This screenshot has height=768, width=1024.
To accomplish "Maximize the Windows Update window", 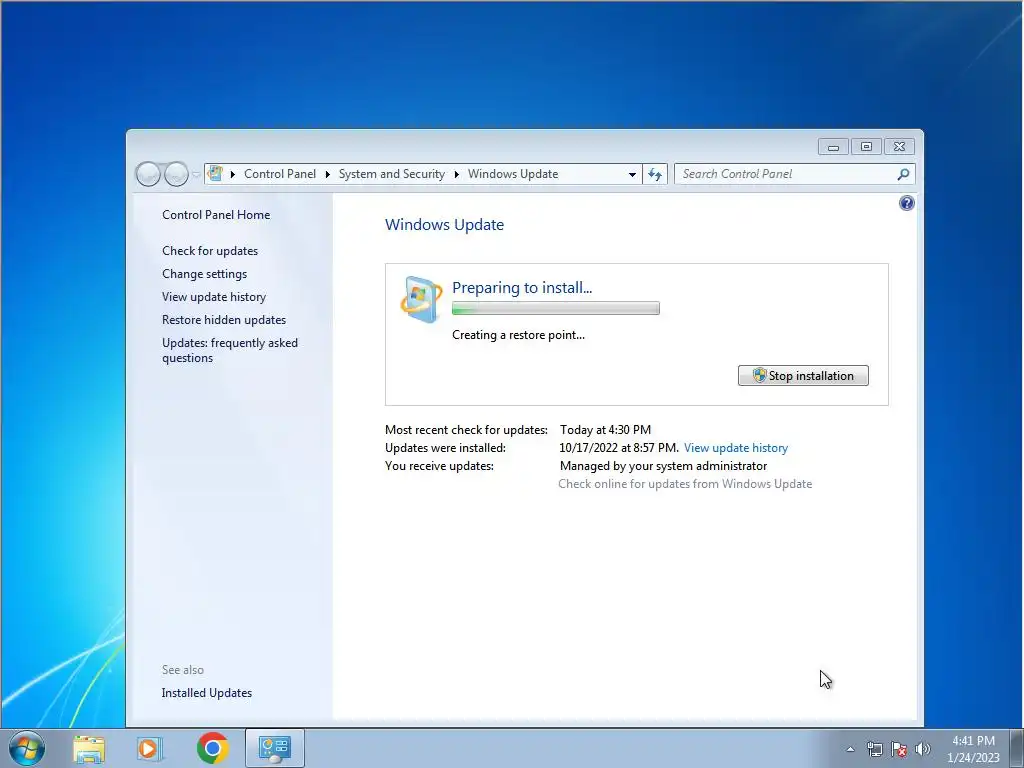I will 866,147.
